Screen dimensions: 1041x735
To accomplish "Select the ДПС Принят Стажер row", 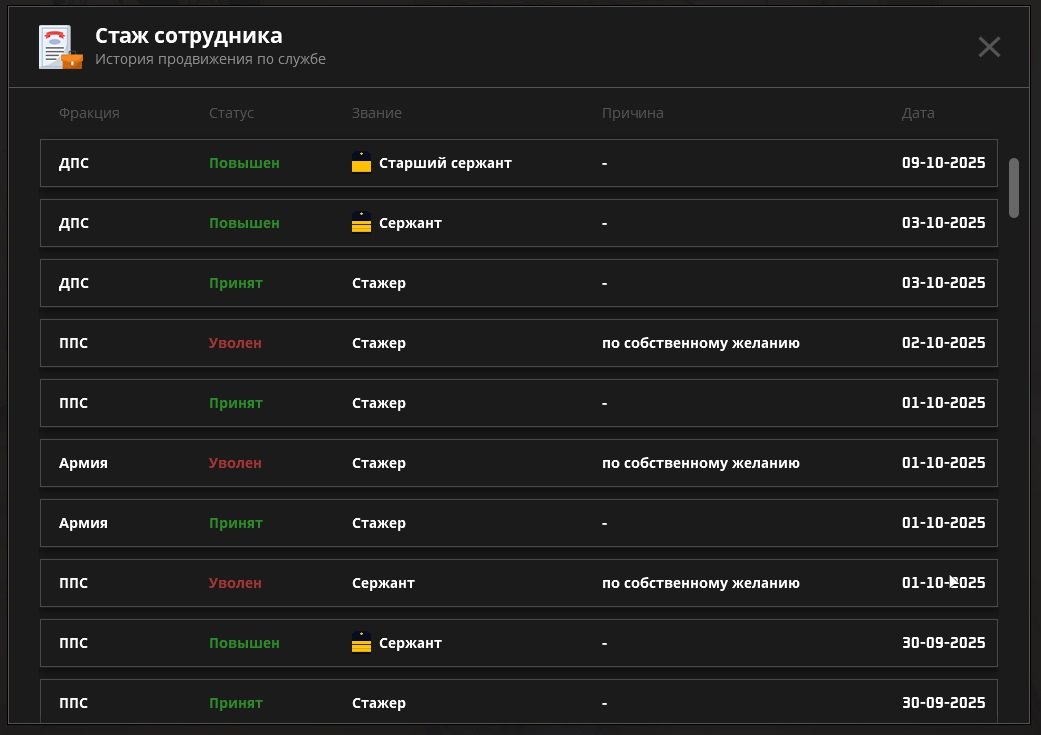I will 518,283.
